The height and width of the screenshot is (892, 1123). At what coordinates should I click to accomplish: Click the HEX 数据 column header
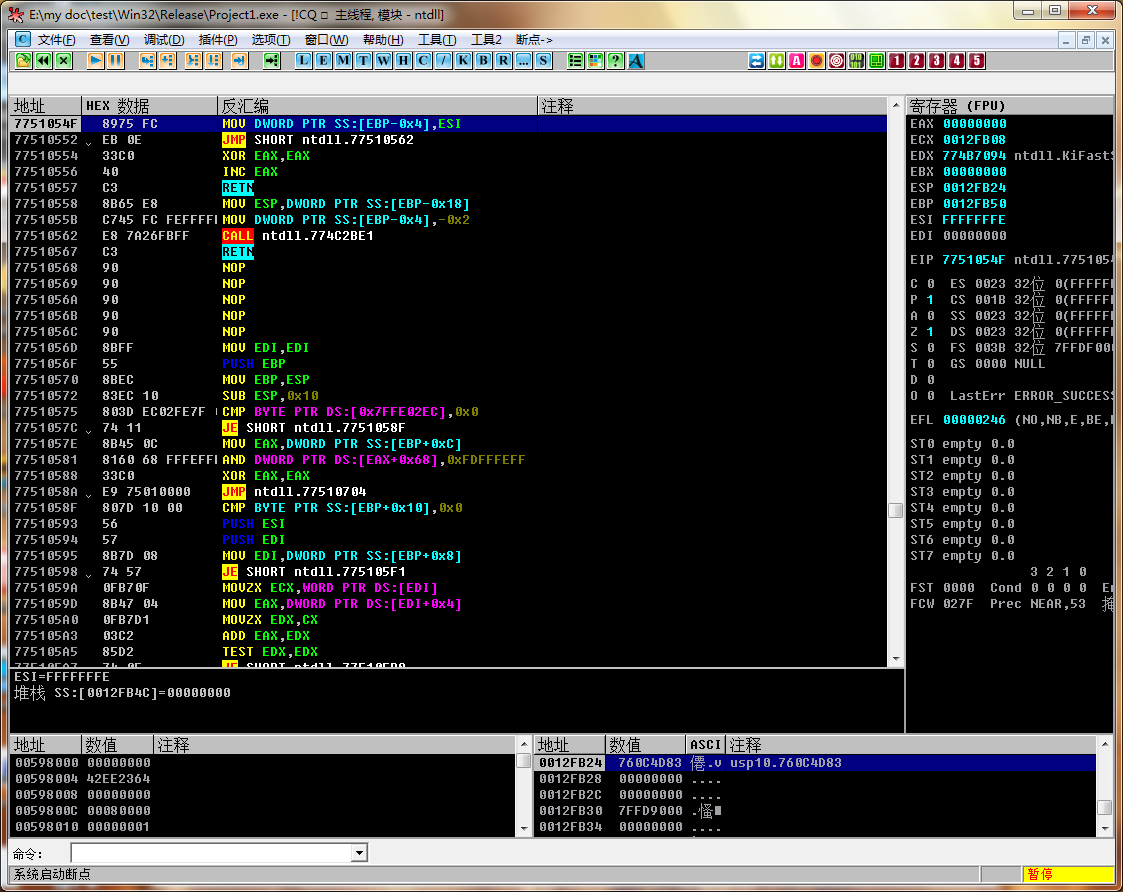pos(150,106)
